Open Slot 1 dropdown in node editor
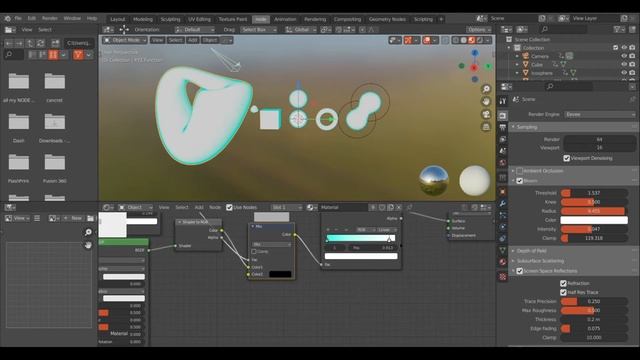This screenshot has width=640, height=360. (287, 208)
